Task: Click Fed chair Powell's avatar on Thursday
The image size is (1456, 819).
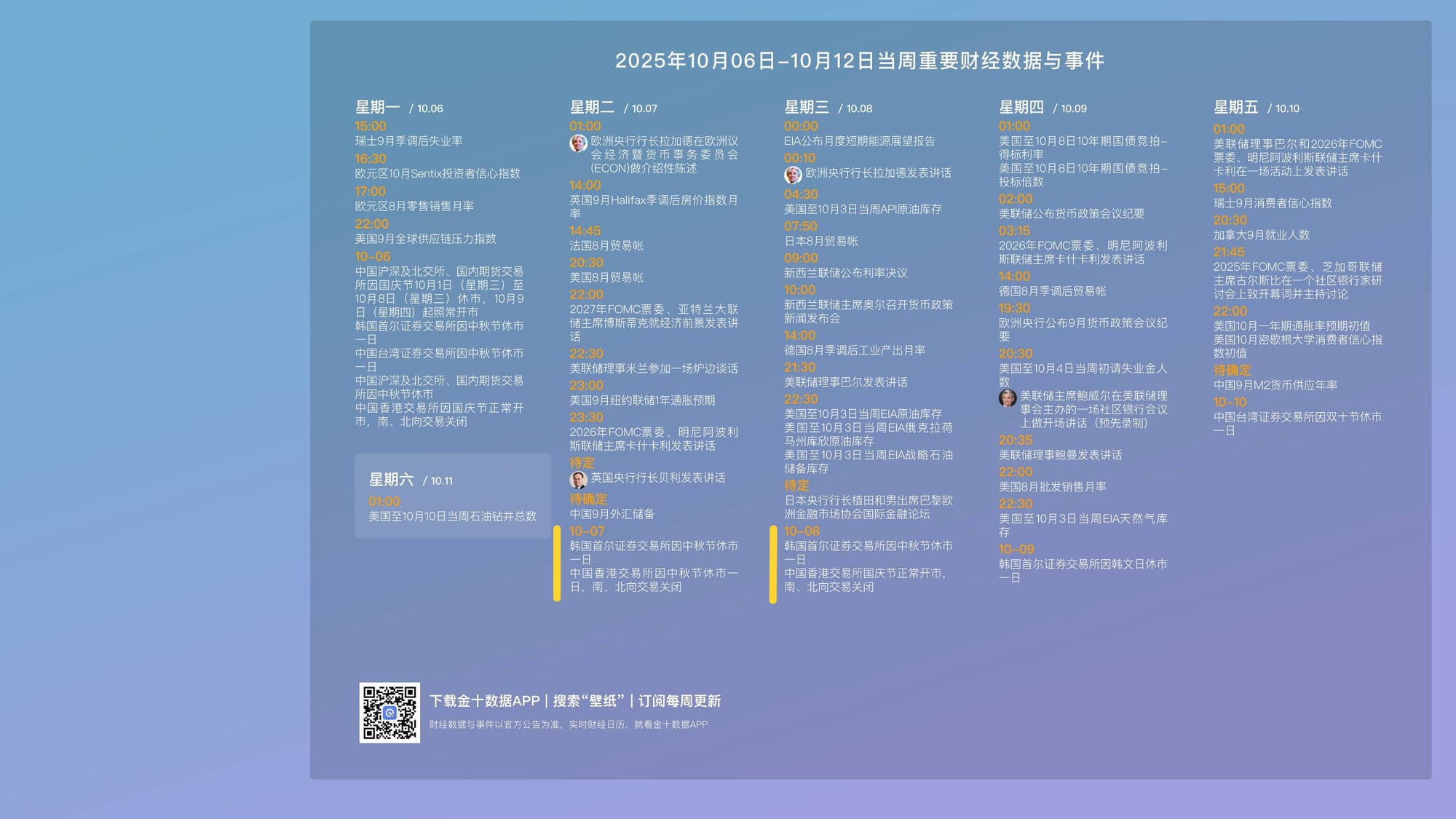Action: [x=1007, y=397]
